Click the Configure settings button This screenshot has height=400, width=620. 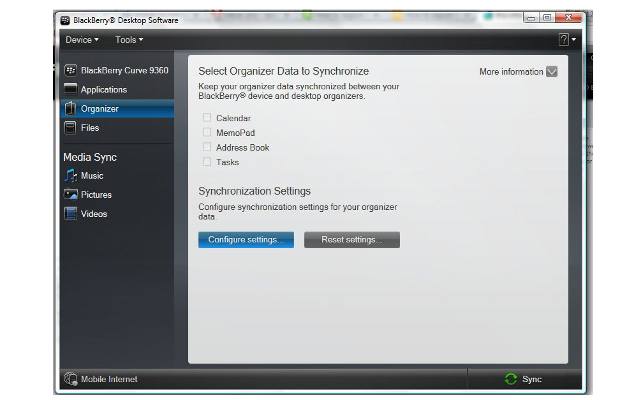(246, 240)
